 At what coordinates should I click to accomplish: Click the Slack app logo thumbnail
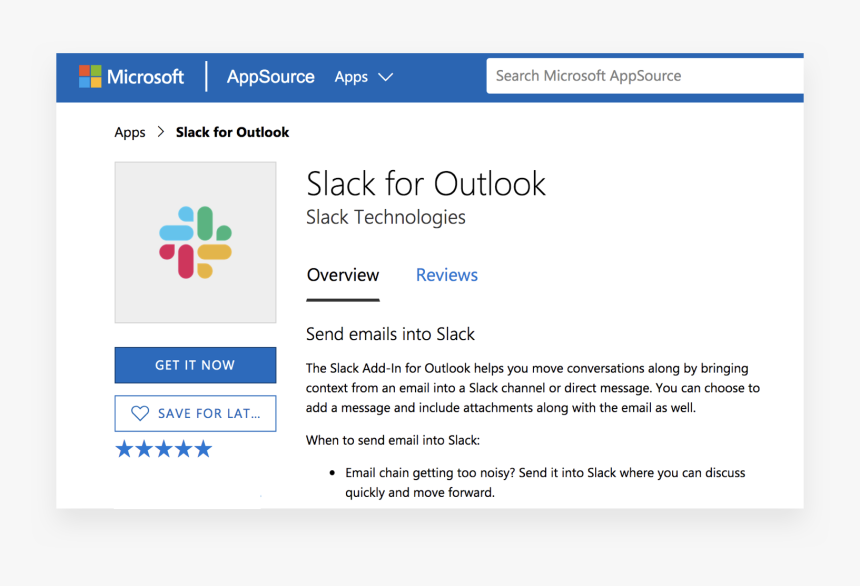tap(195, 242)
